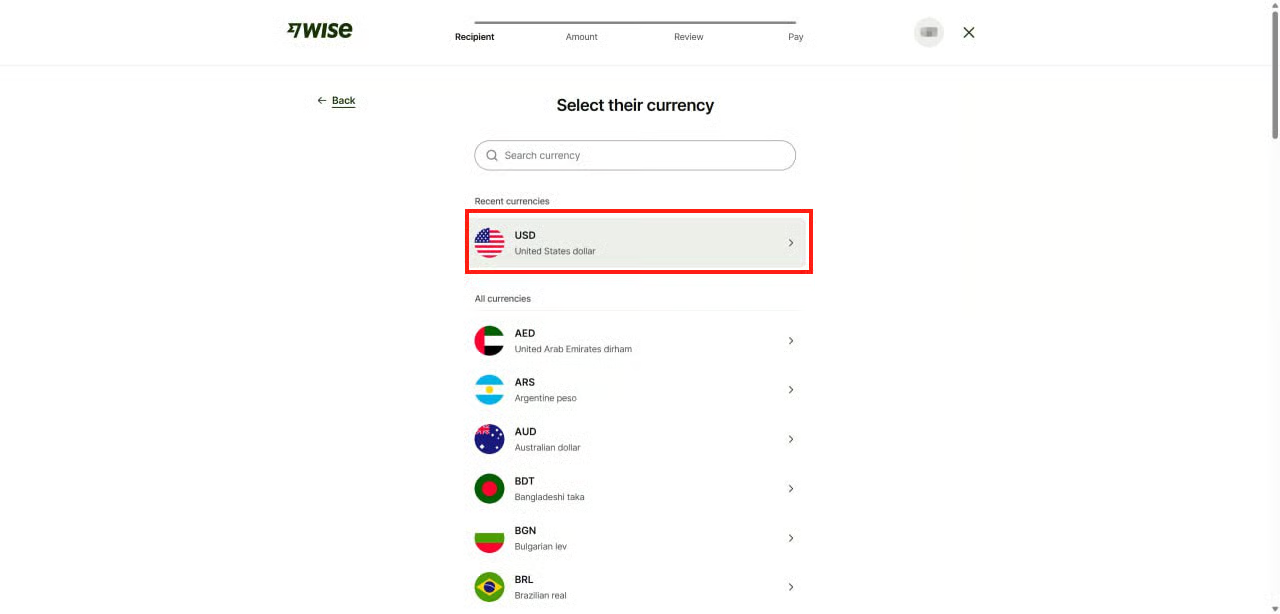Click the Argentine flag icon
Screen dimensions: 1280x614
pyautogui.click(x=489, y=390)
